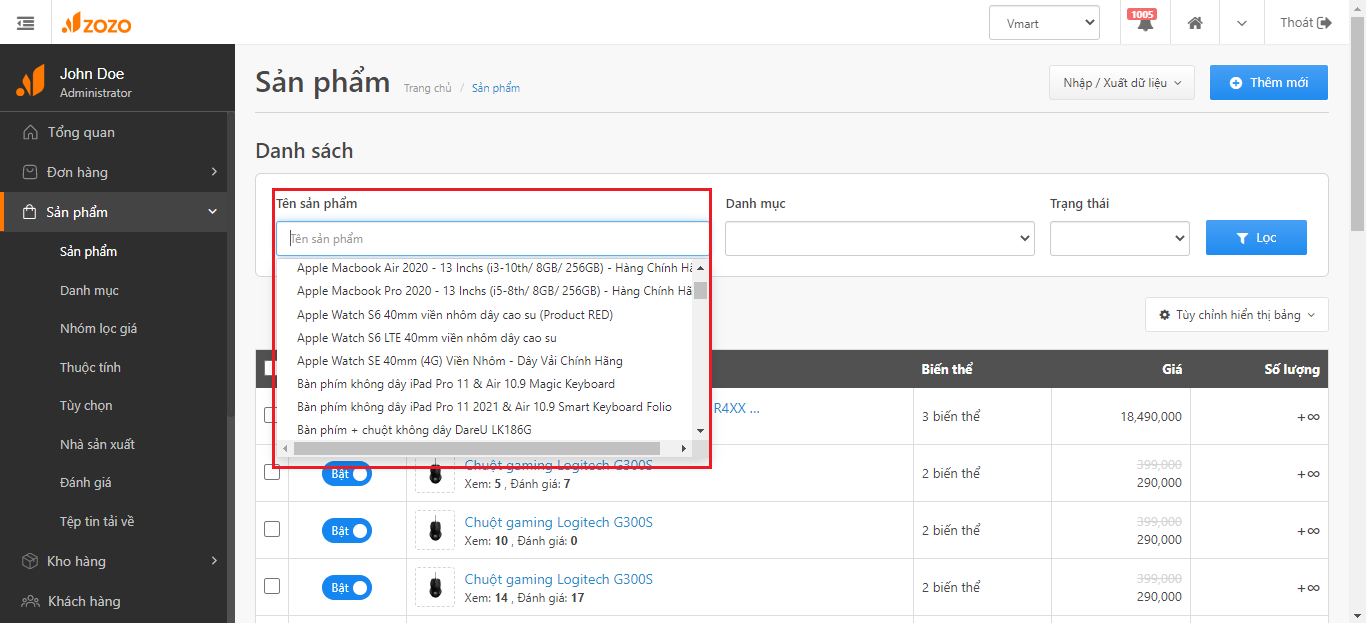Open mouse thumbnail in row with Xem: 10
Screen dimensions: 1366x623
tap(435, 530)
